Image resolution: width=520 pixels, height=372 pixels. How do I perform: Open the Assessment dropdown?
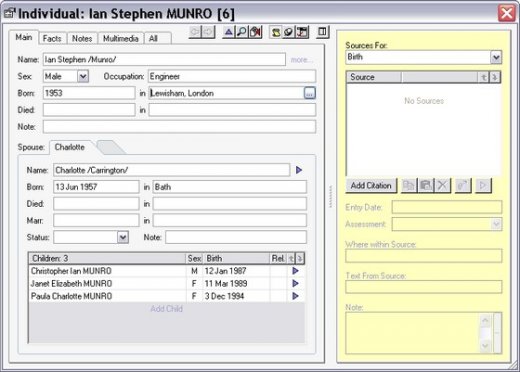coord(496,224)
